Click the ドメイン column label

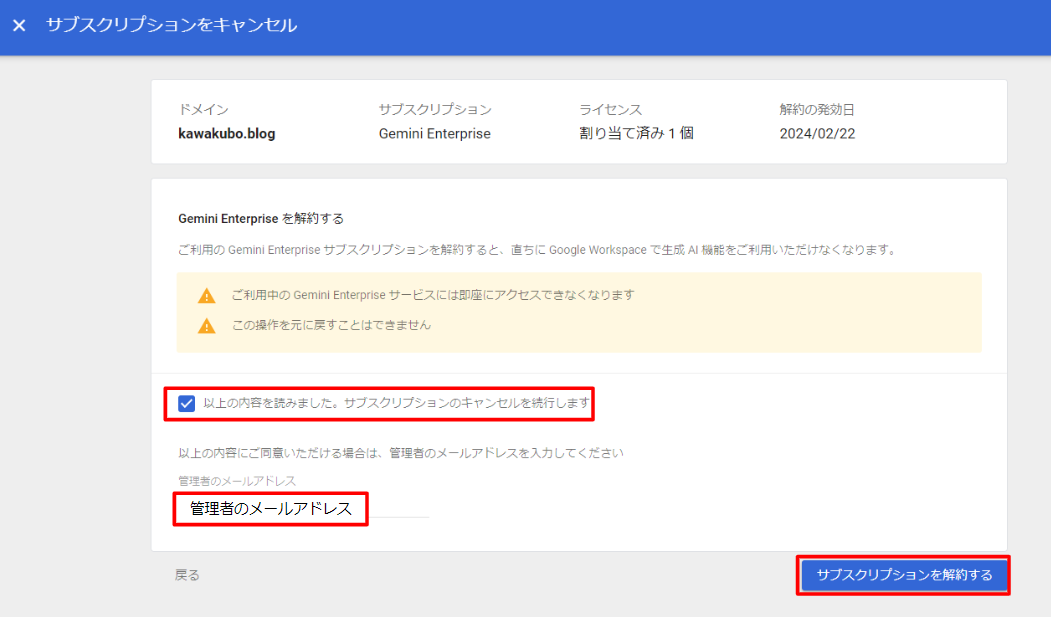(x=203, y=109)
